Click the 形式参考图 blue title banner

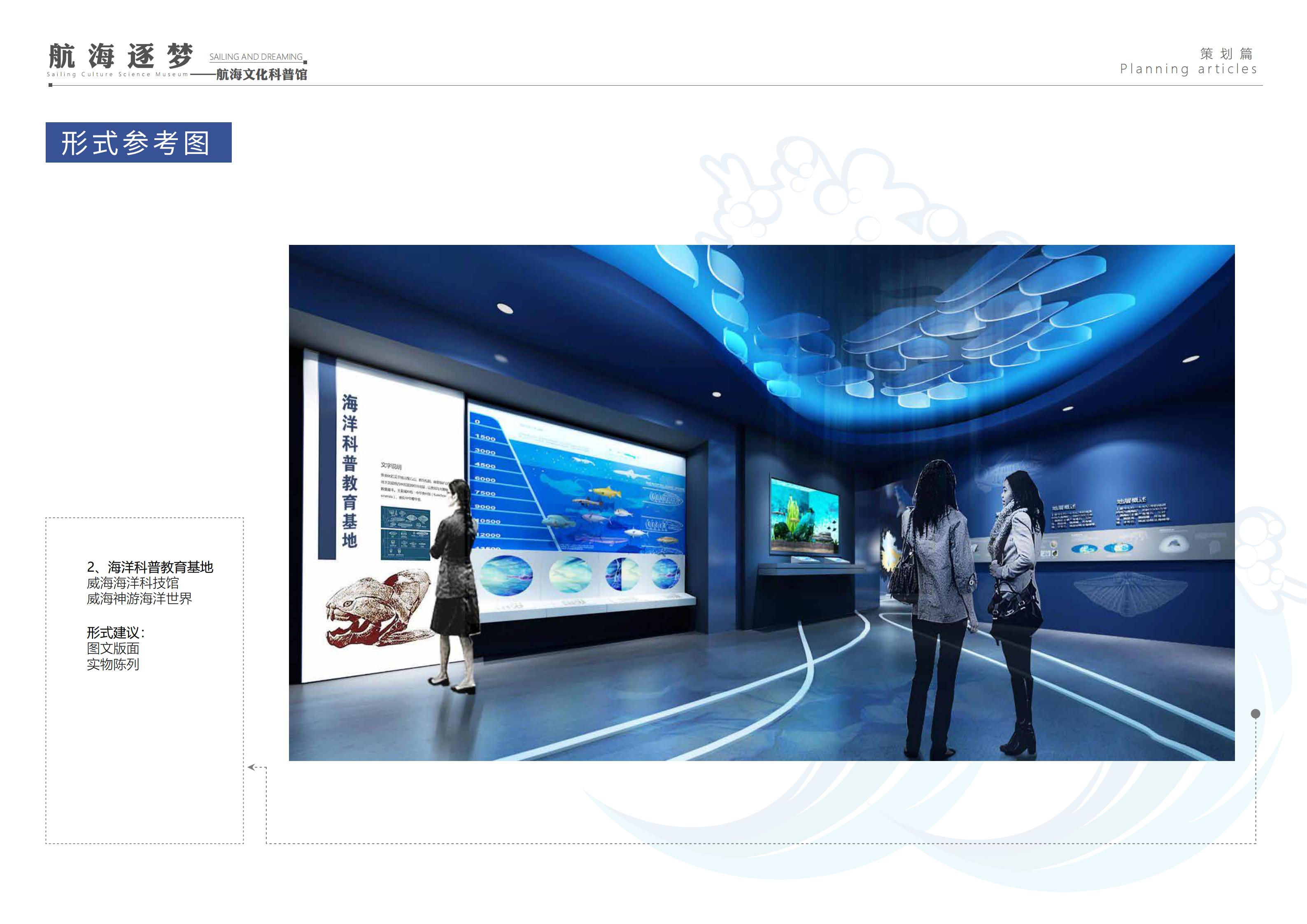(138, 142)
